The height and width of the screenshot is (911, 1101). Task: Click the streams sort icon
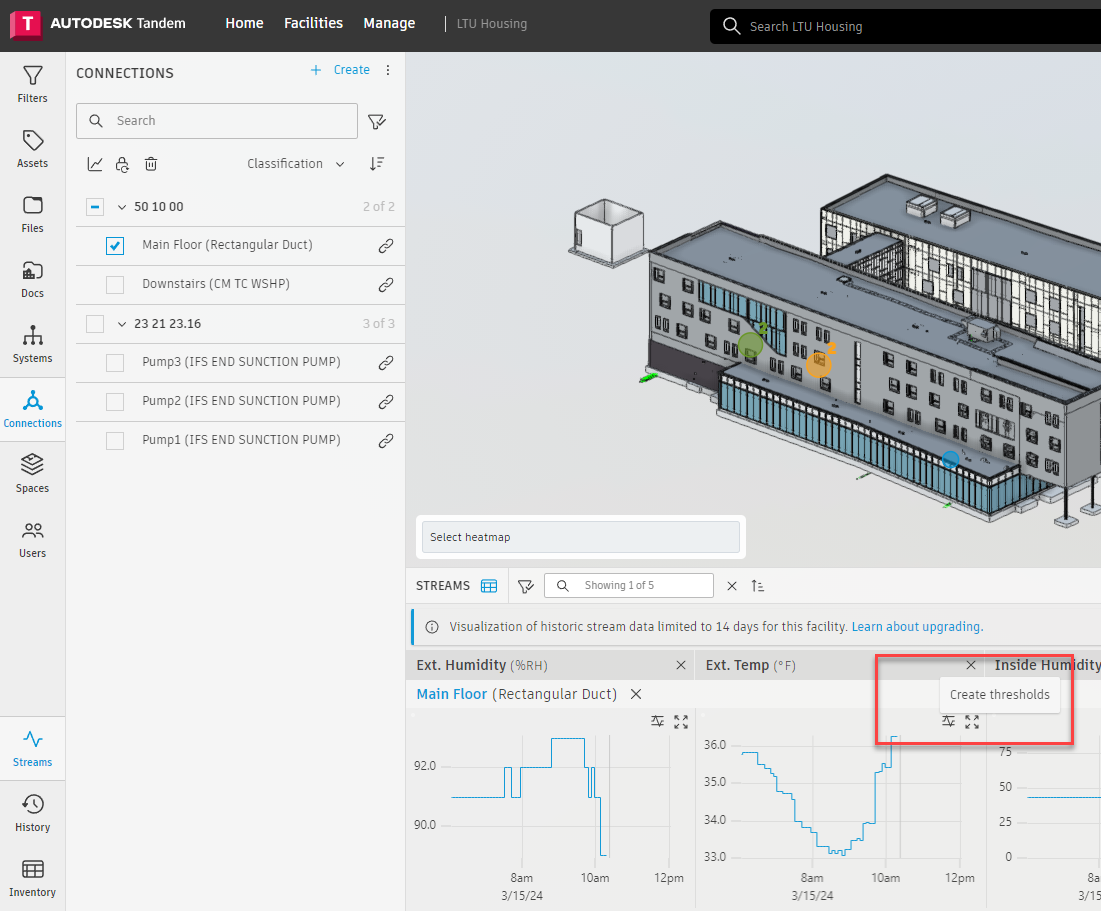(x=758, y=586)
